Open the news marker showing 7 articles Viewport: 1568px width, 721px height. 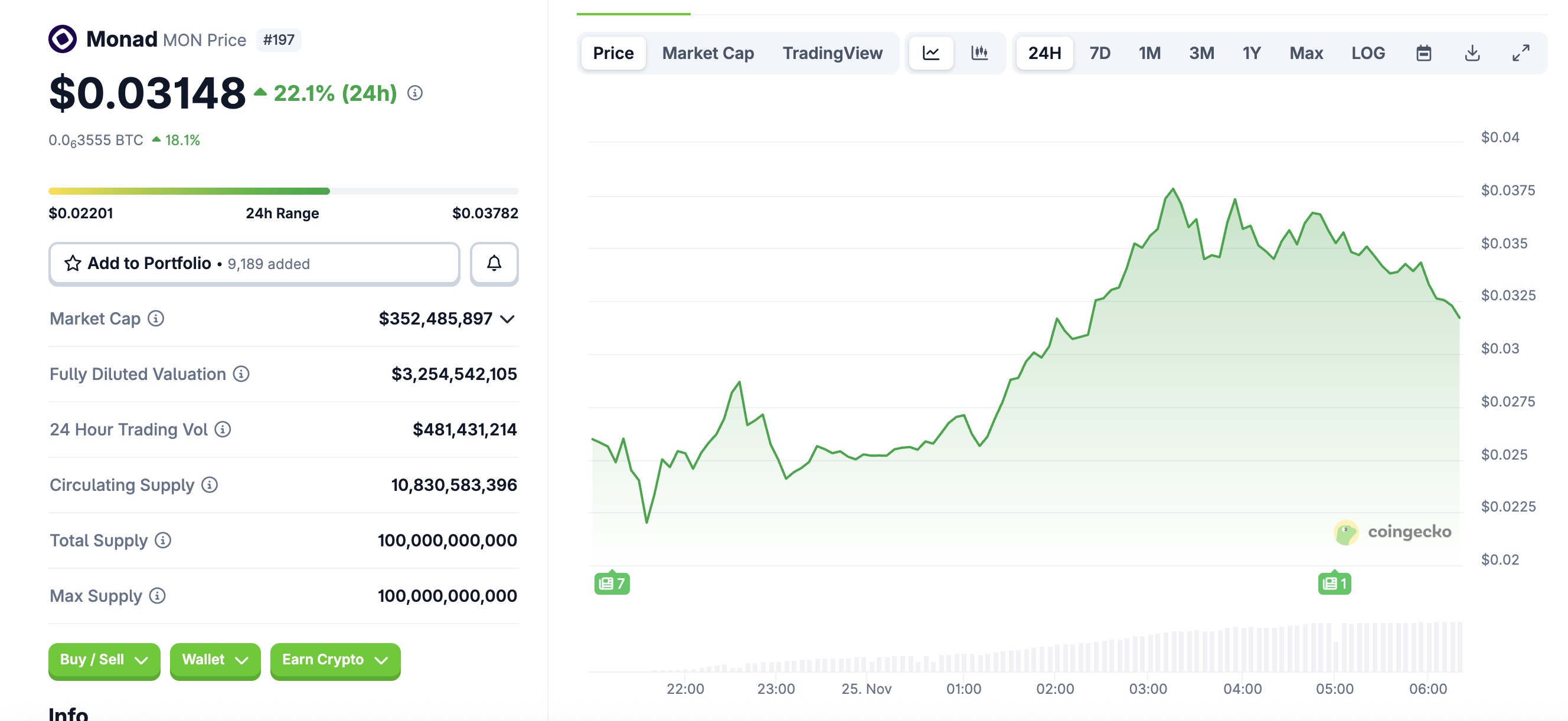coord(612,583)
